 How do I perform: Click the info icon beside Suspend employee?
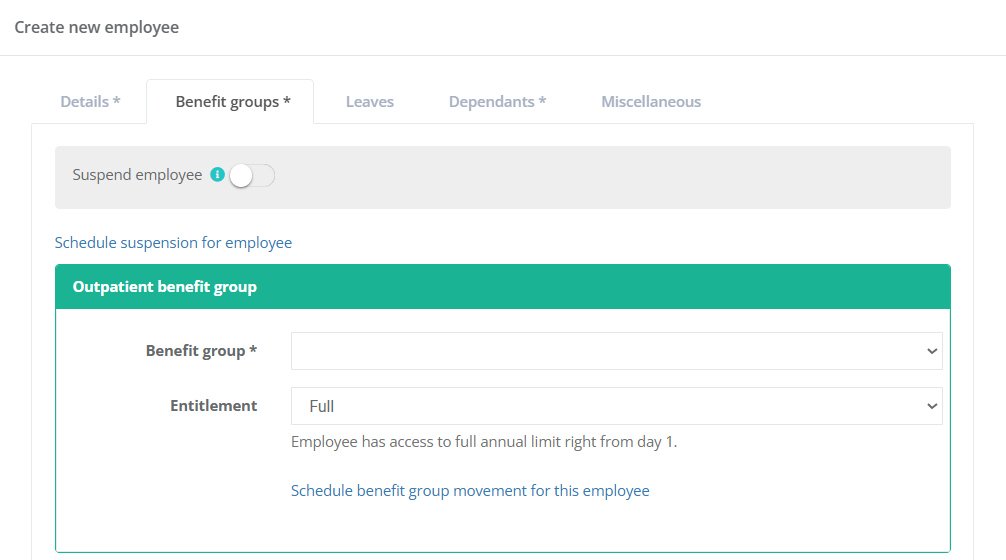tap(218, 175)
